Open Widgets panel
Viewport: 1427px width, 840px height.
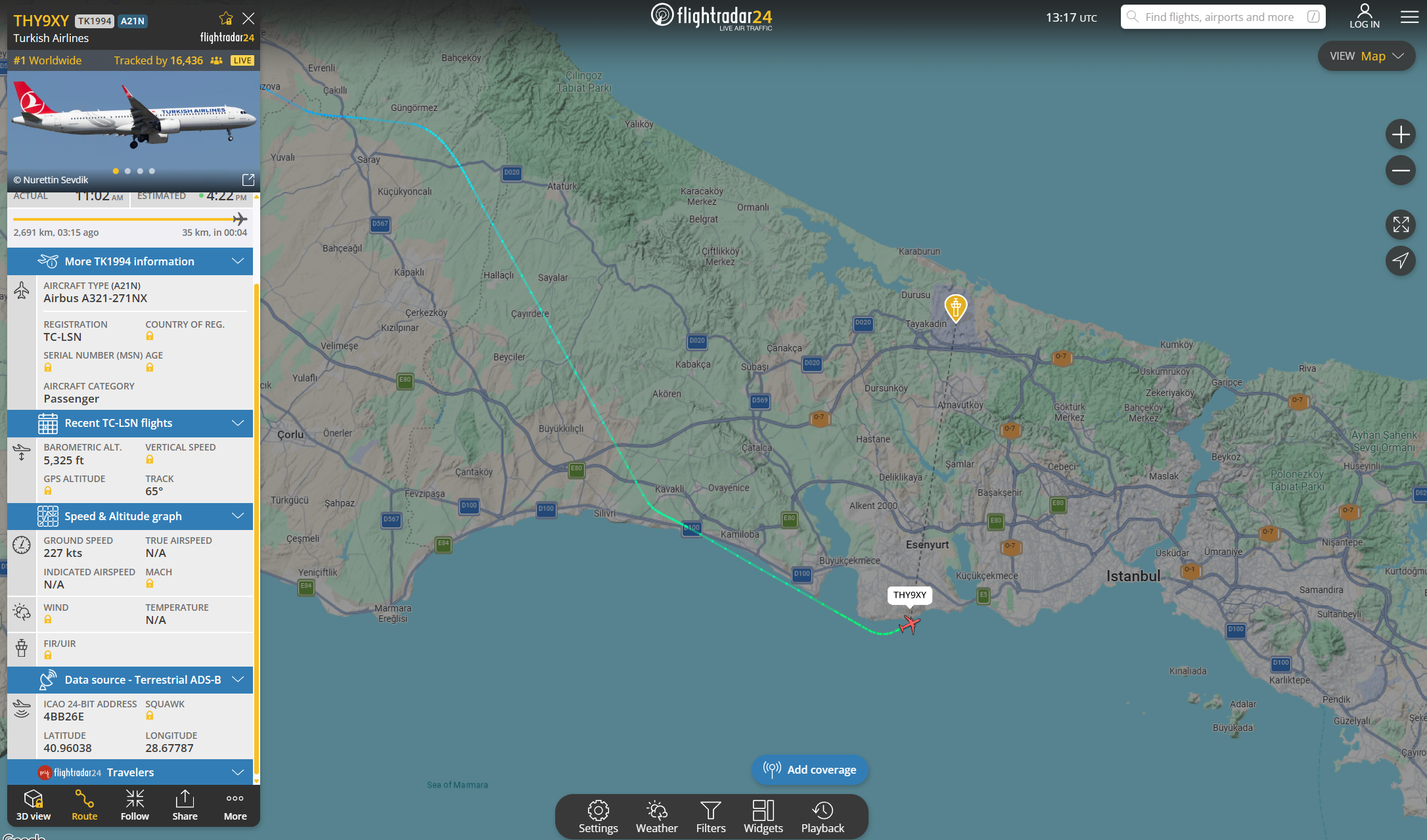click(x=763, y=816)
